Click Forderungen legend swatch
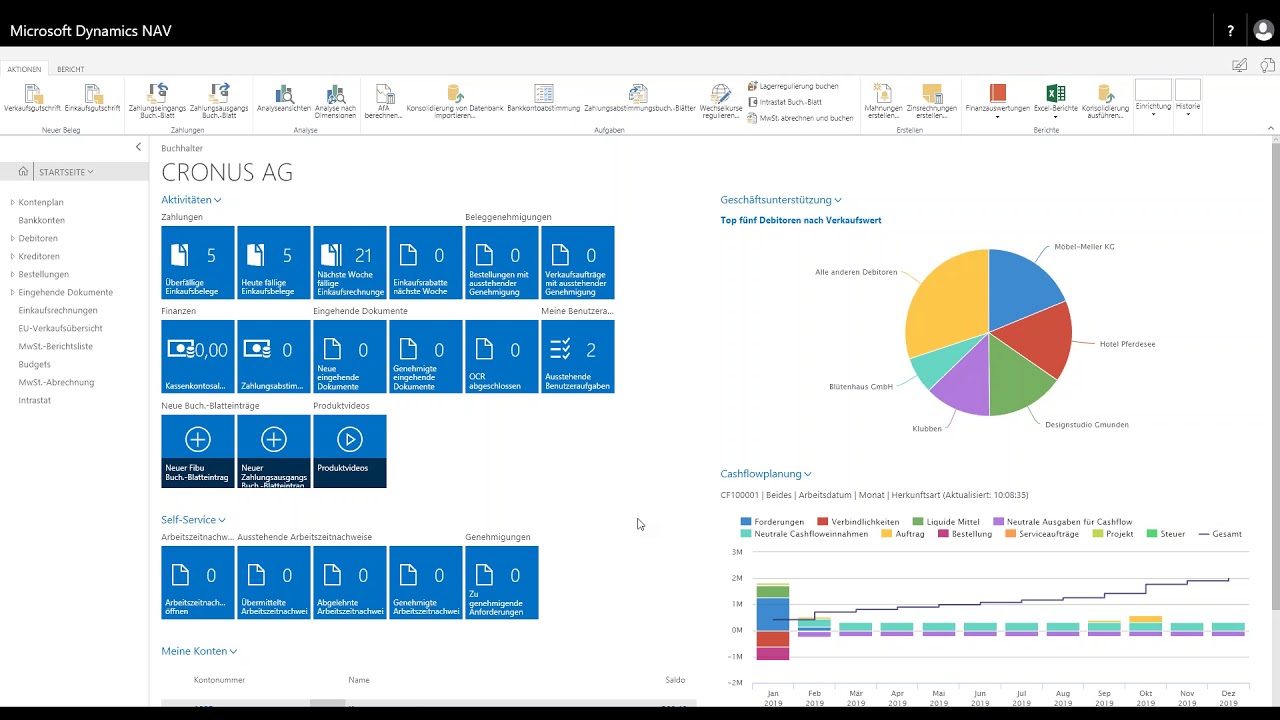Screen dimensions: 1280x720 (746, 522)
